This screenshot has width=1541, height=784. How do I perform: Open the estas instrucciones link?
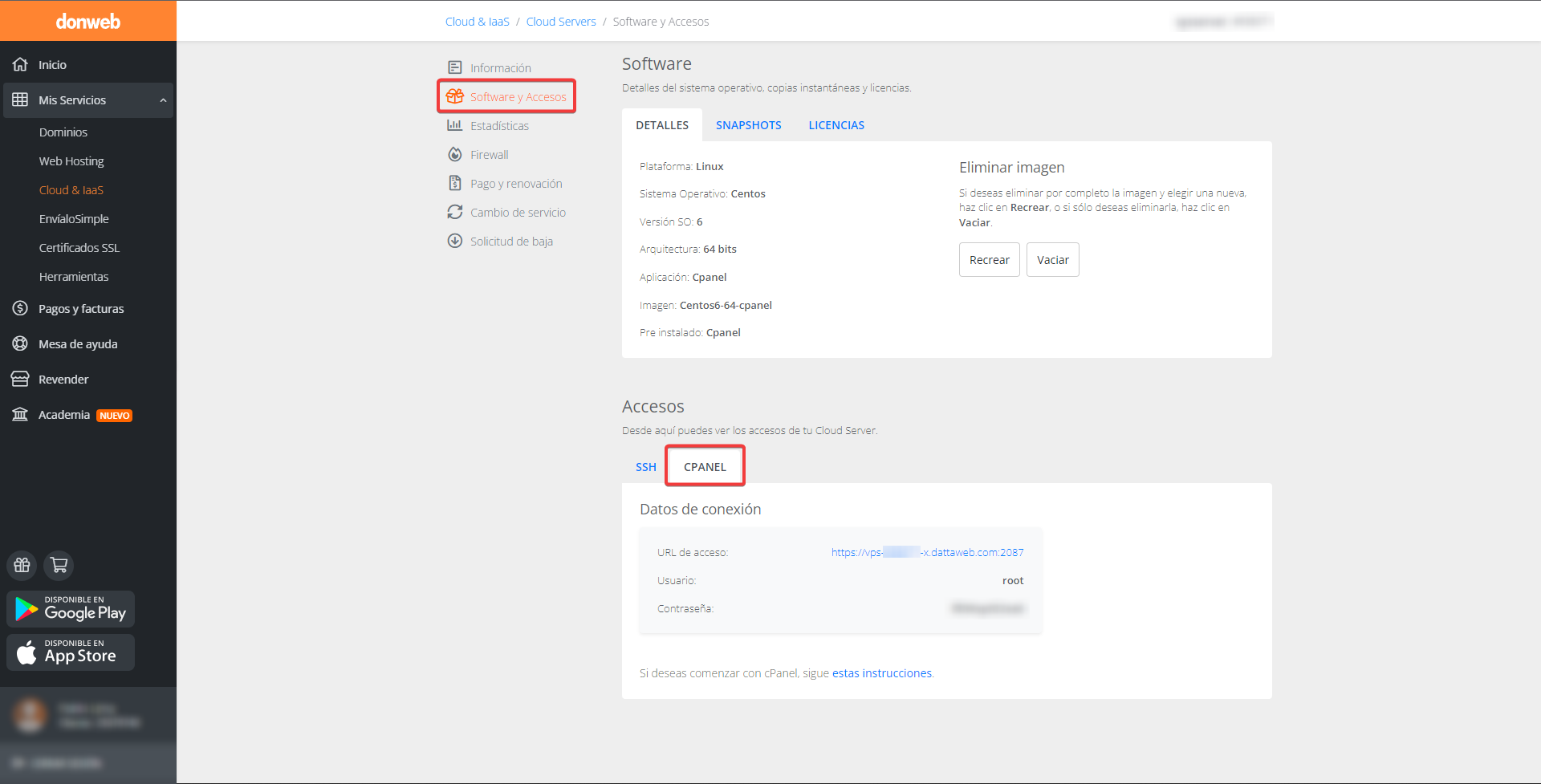[881, 673]
